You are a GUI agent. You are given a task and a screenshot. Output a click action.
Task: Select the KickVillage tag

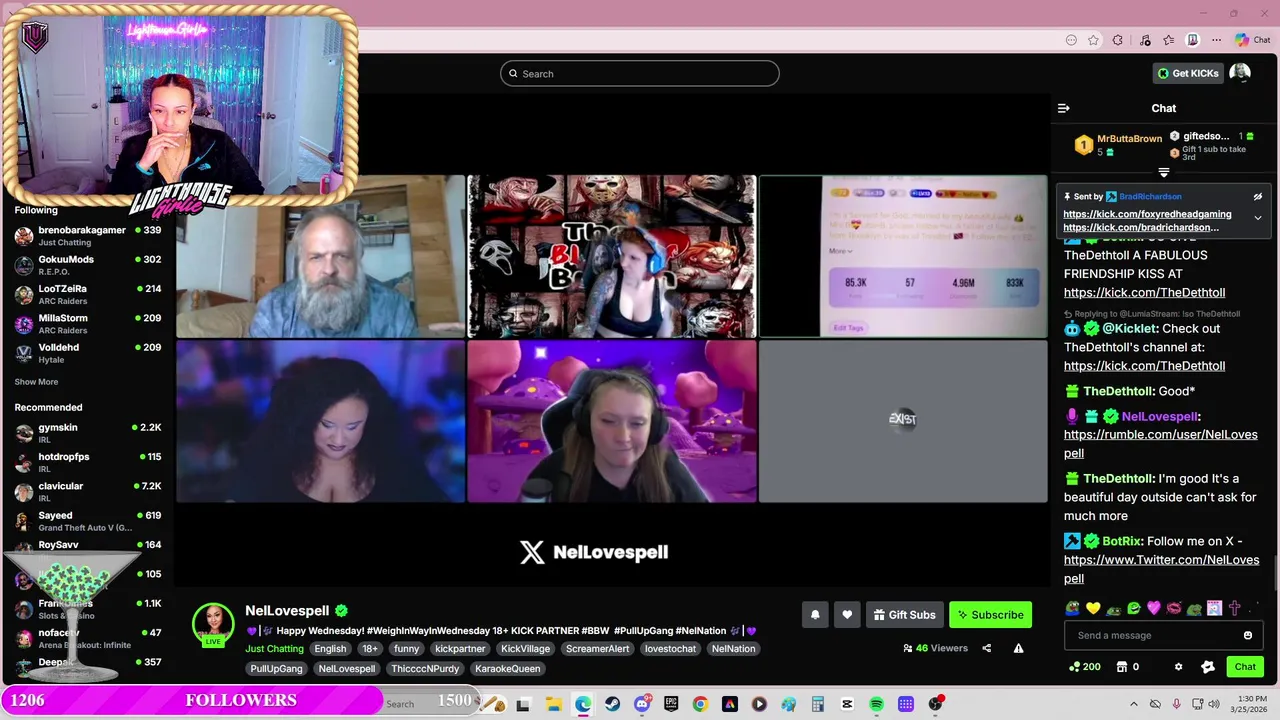point(526,649)
